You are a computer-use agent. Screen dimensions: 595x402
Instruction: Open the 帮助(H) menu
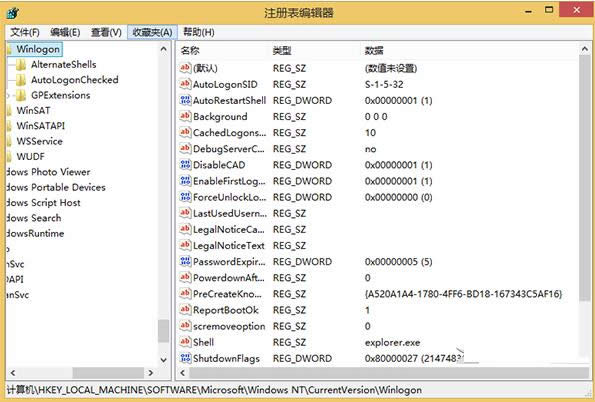[198, 32]
